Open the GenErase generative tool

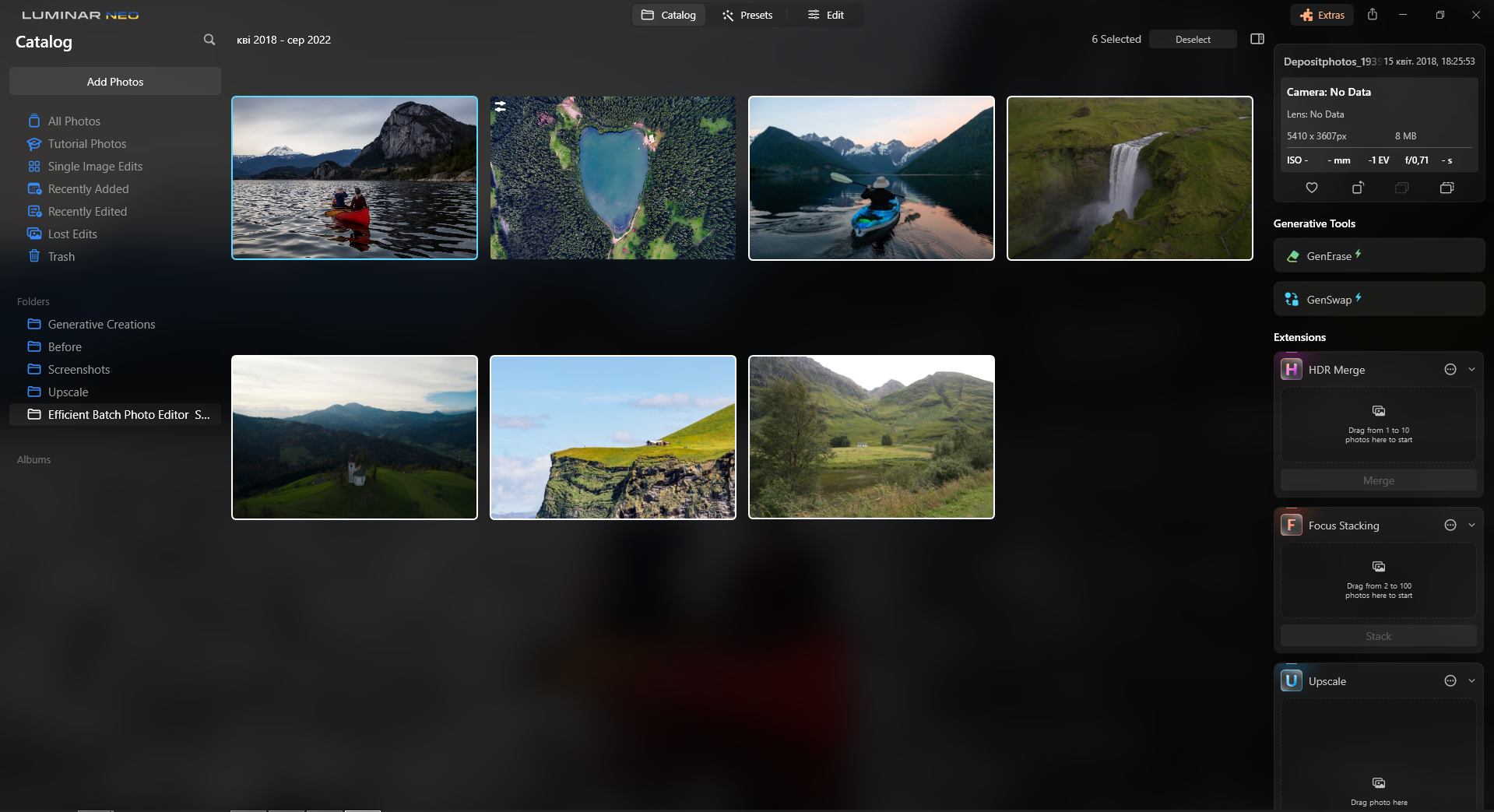pos(1380,255)
